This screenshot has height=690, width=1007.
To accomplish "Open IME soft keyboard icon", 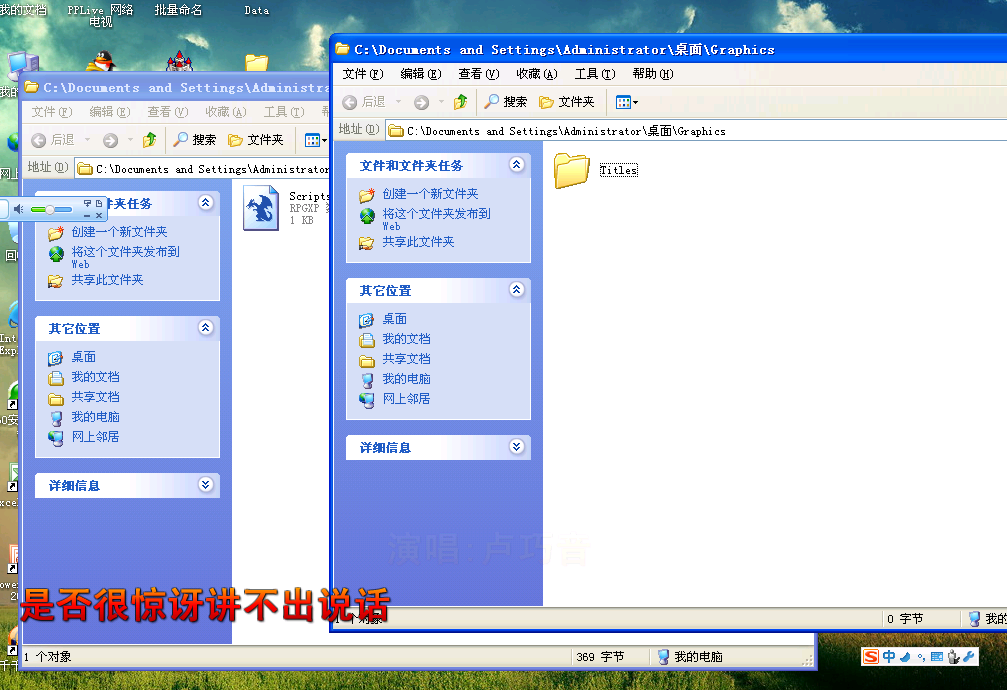I will tap(937, 657).
